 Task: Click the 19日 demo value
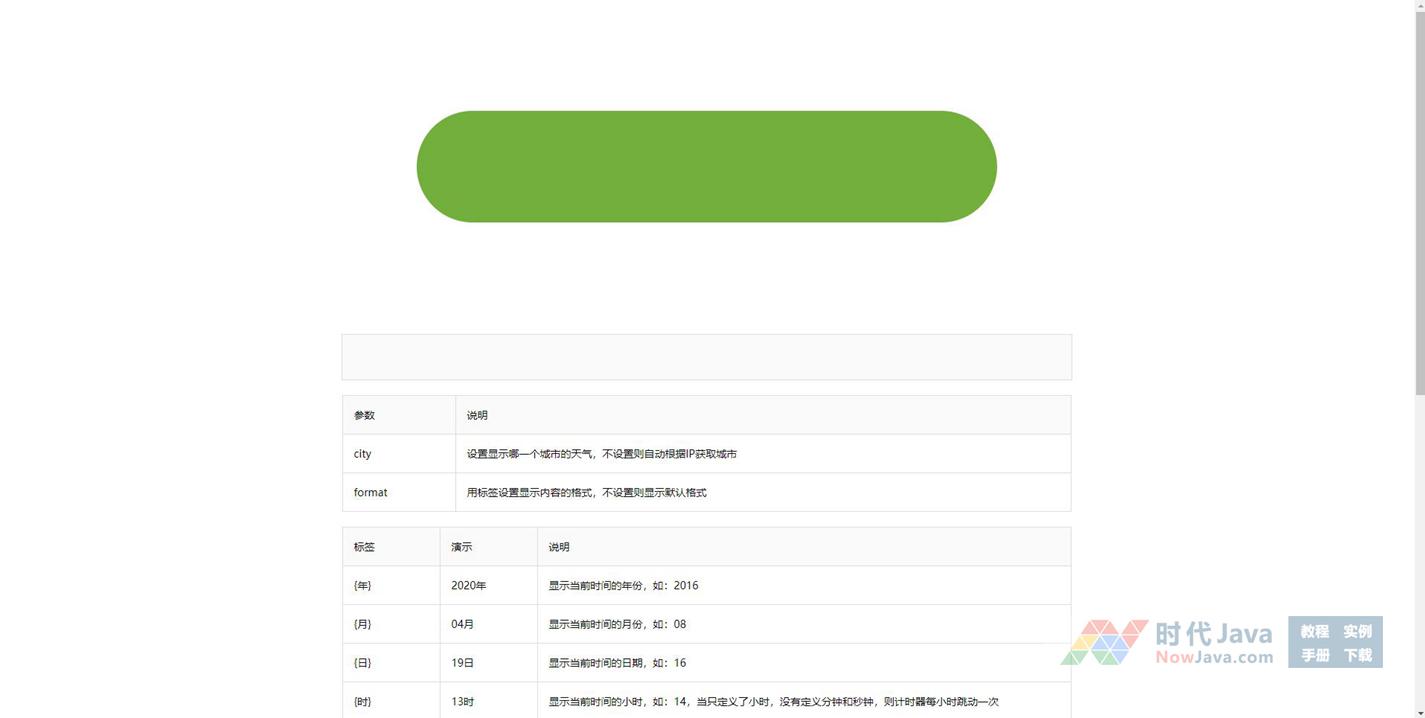[x=463, y=663]
